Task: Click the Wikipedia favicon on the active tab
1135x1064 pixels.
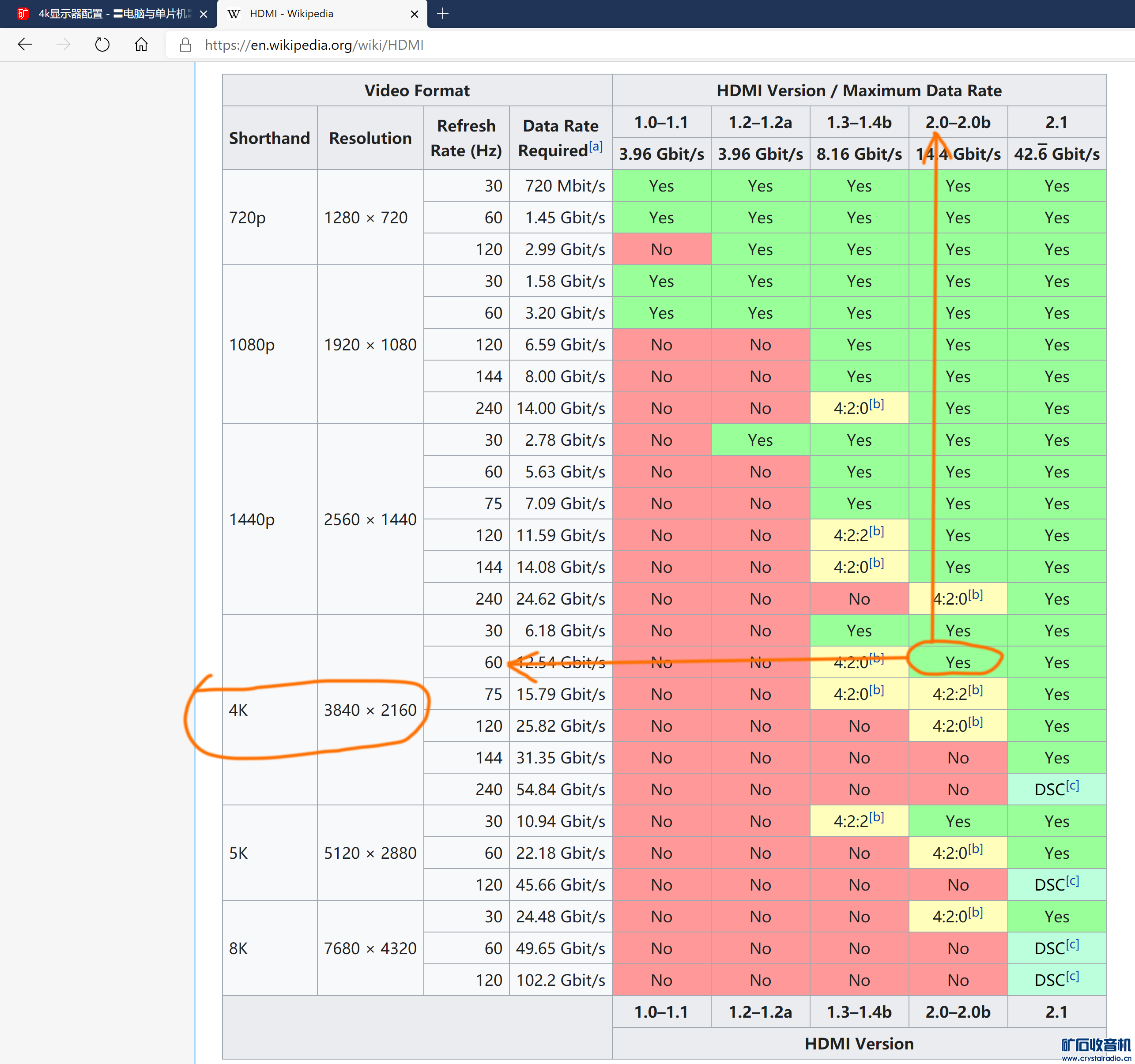Action: pyautogui.click(x=234, y=14)
